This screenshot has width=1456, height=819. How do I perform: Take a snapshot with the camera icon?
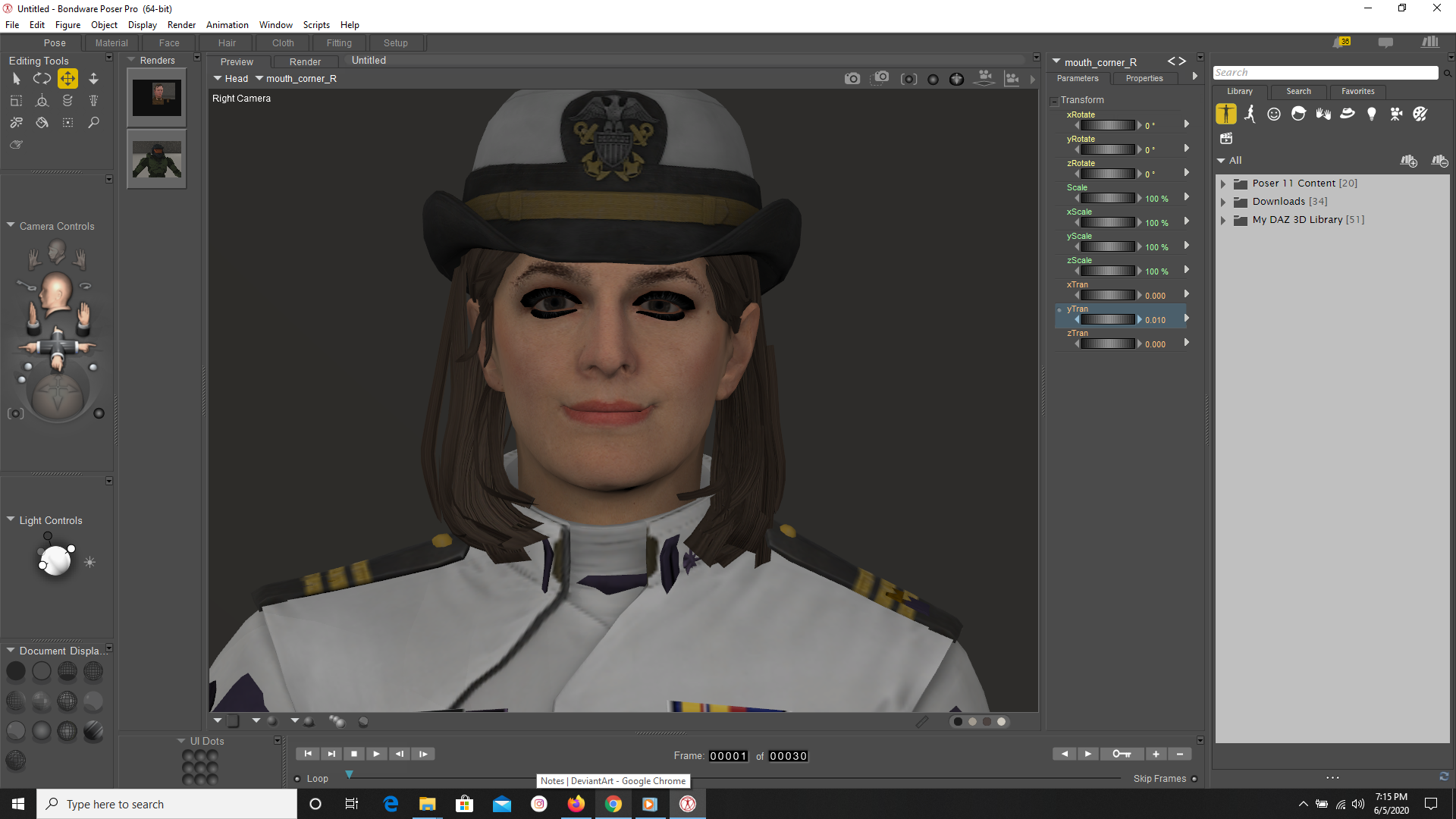tap(852, 78)
